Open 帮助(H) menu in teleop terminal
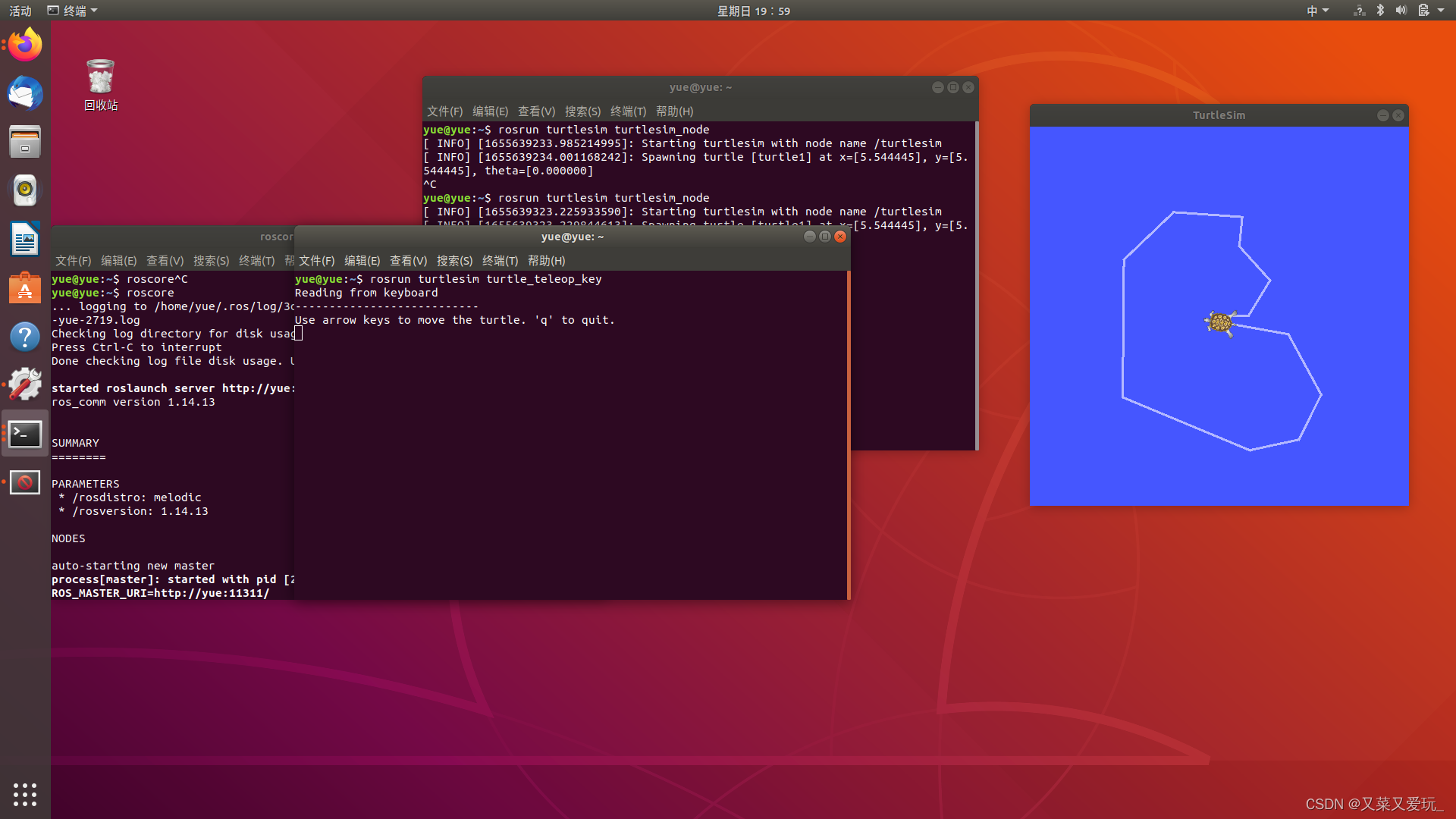This screenshot has width=1456, height=819. [x=546, y=261]
